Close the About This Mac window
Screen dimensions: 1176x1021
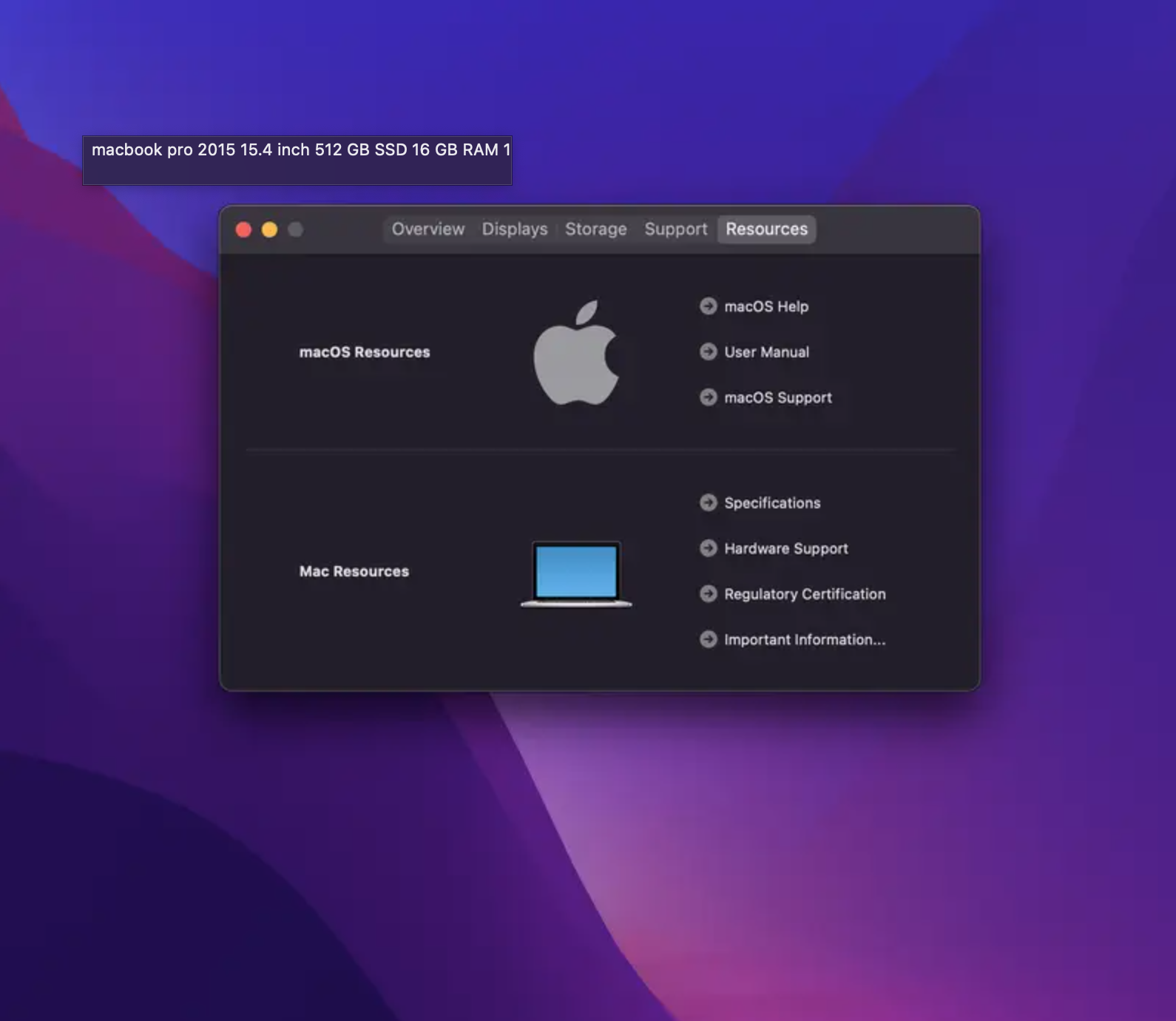[x=243, y=230]
